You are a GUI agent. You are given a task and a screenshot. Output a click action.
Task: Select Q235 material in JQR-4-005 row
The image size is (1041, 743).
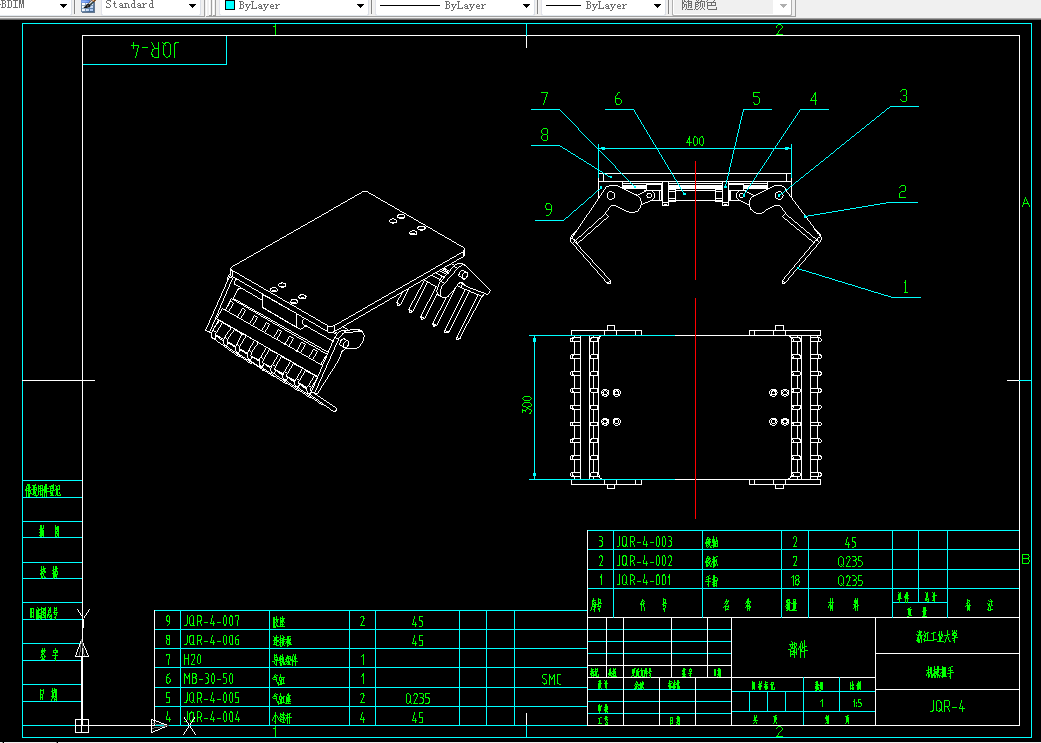418,699
